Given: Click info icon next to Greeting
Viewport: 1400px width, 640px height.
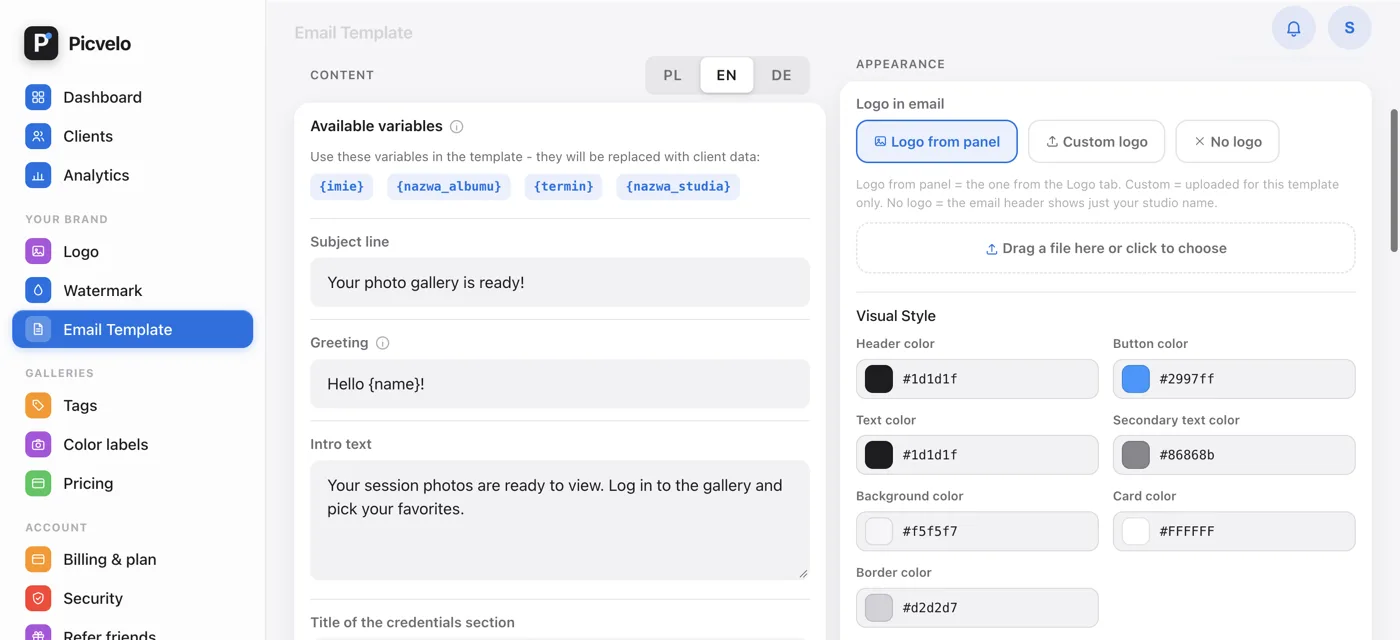Looking at the screenshot, I should pos(382,343).
